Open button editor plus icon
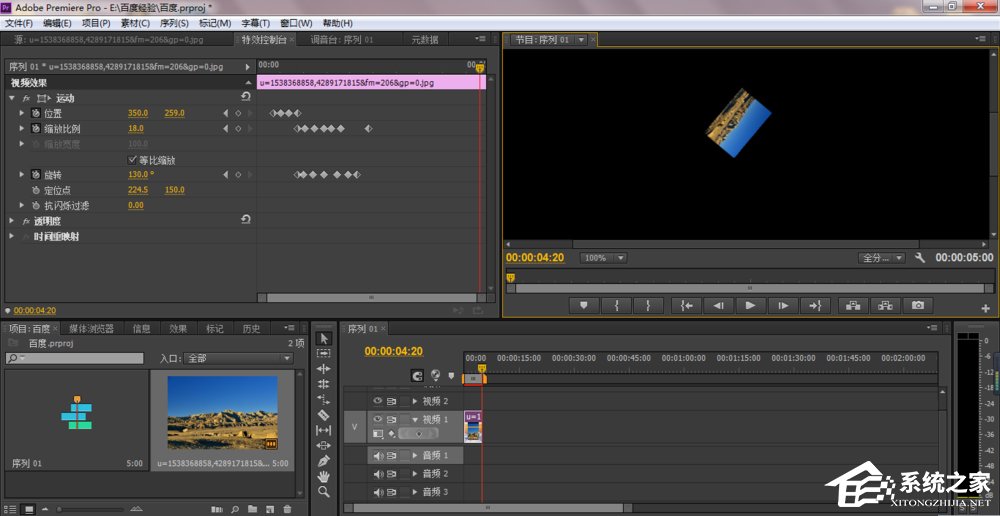This screenshot has height=516, width=1000. click(x=986, y=308)
